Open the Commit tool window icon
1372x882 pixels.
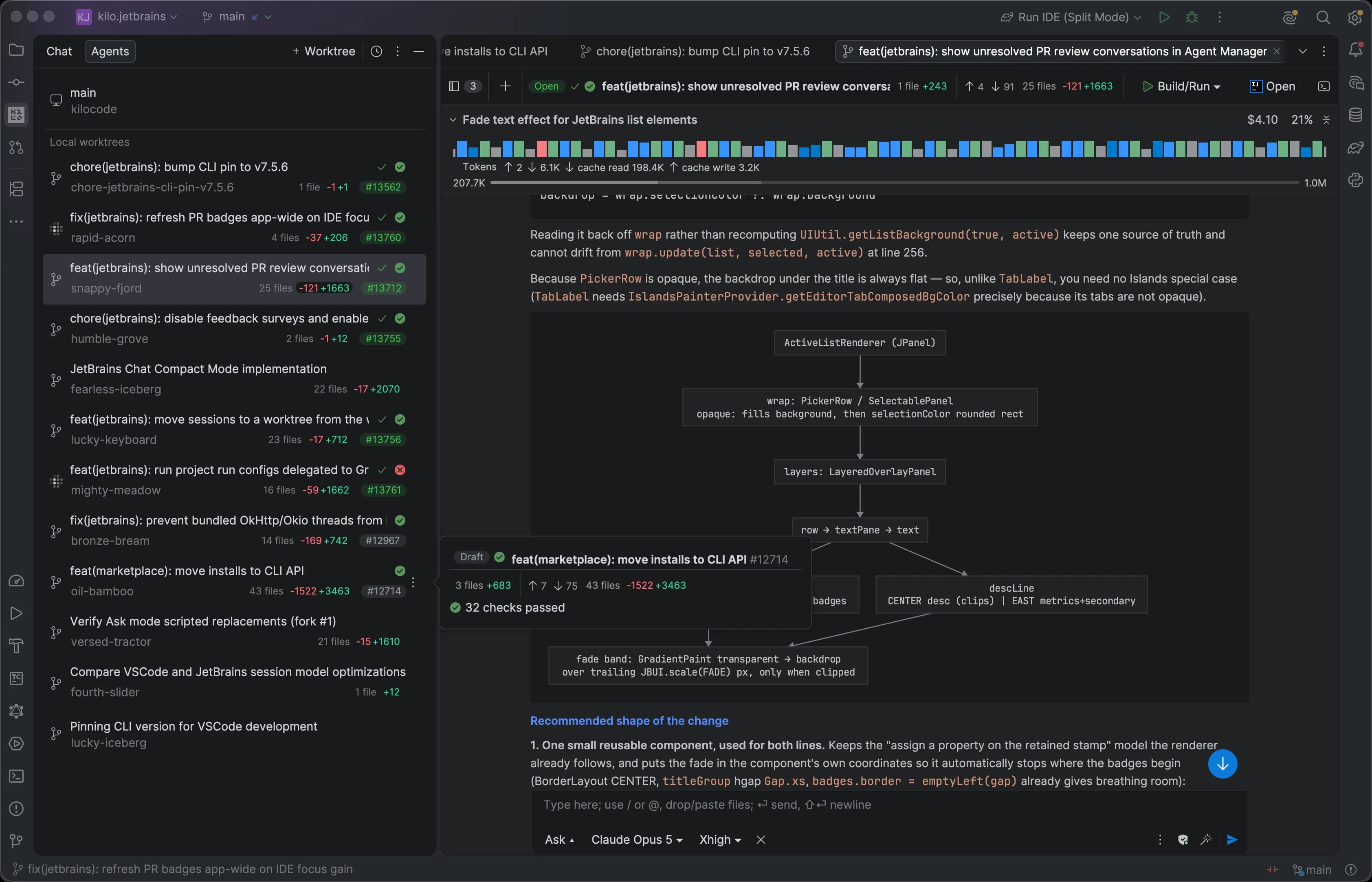click(16, 83)
